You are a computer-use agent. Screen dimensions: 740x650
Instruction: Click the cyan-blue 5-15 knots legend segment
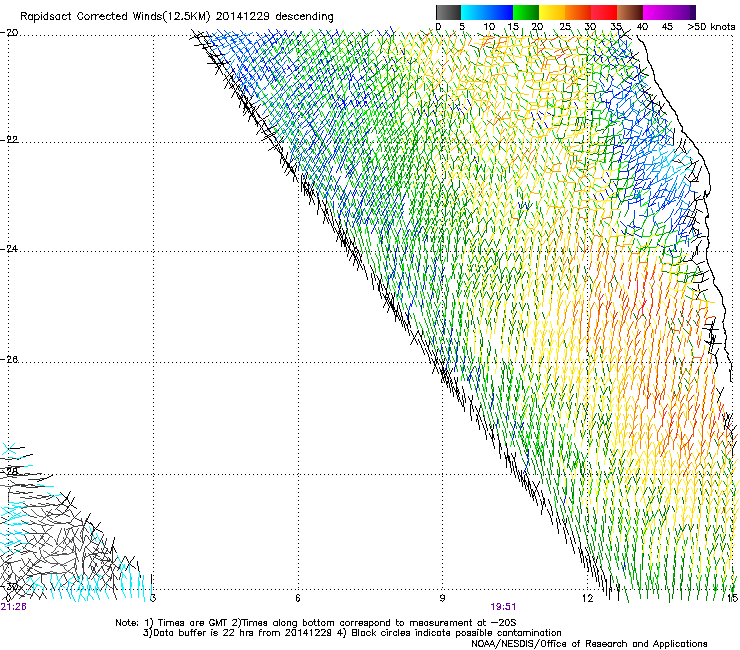coord(487,12)
